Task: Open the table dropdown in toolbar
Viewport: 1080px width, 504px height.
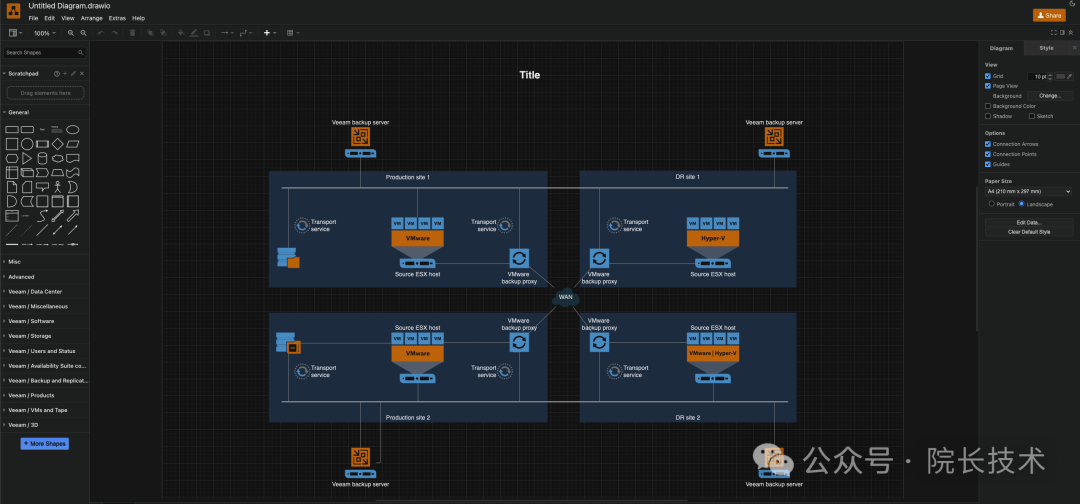Action: (292, 32)
